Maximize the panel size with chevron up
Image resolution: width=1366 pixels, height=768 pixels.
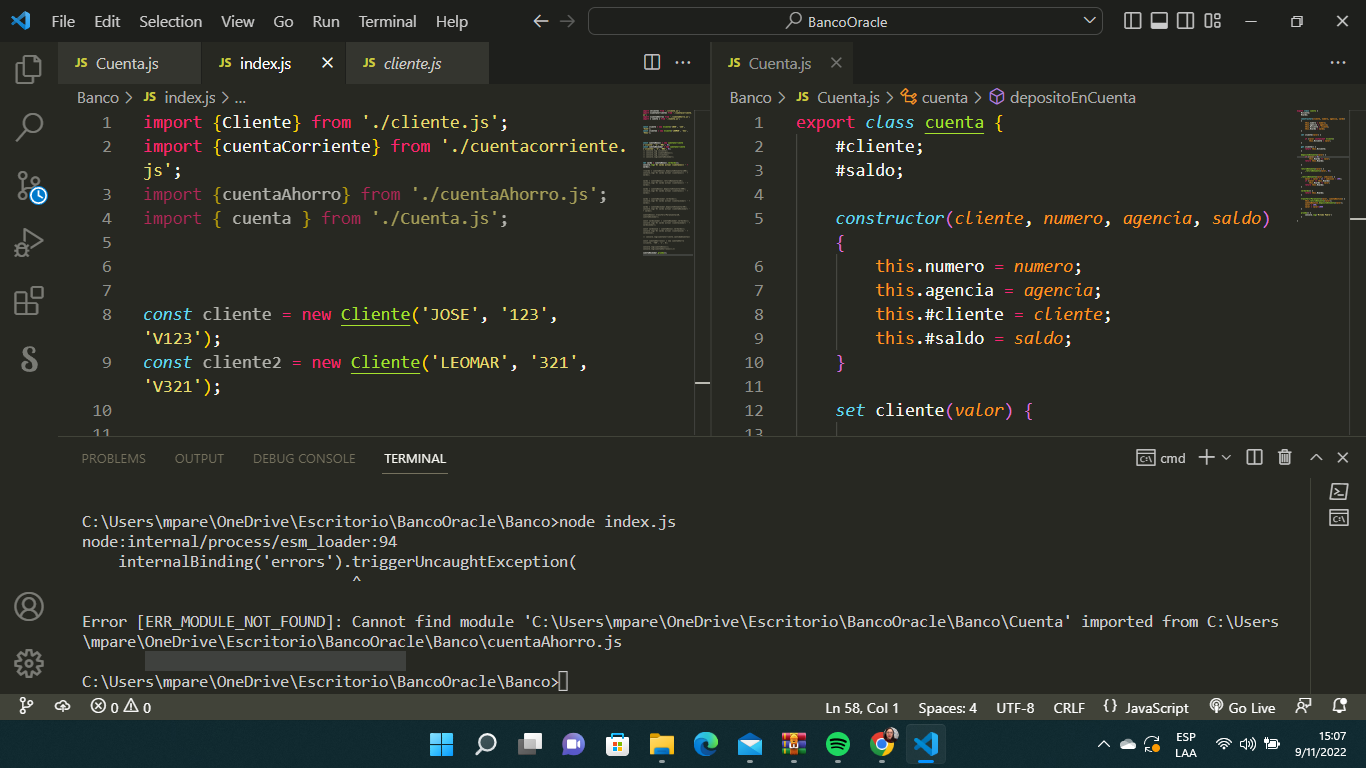click(x=1316, y=457)
